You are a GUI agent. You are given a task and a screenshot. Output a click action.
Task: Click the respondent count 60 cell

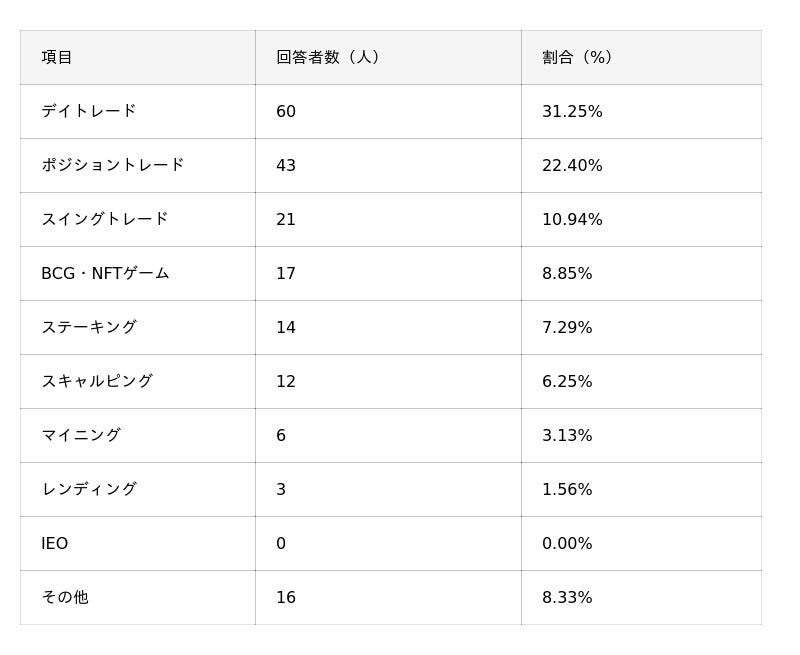(x=286, y=112)
